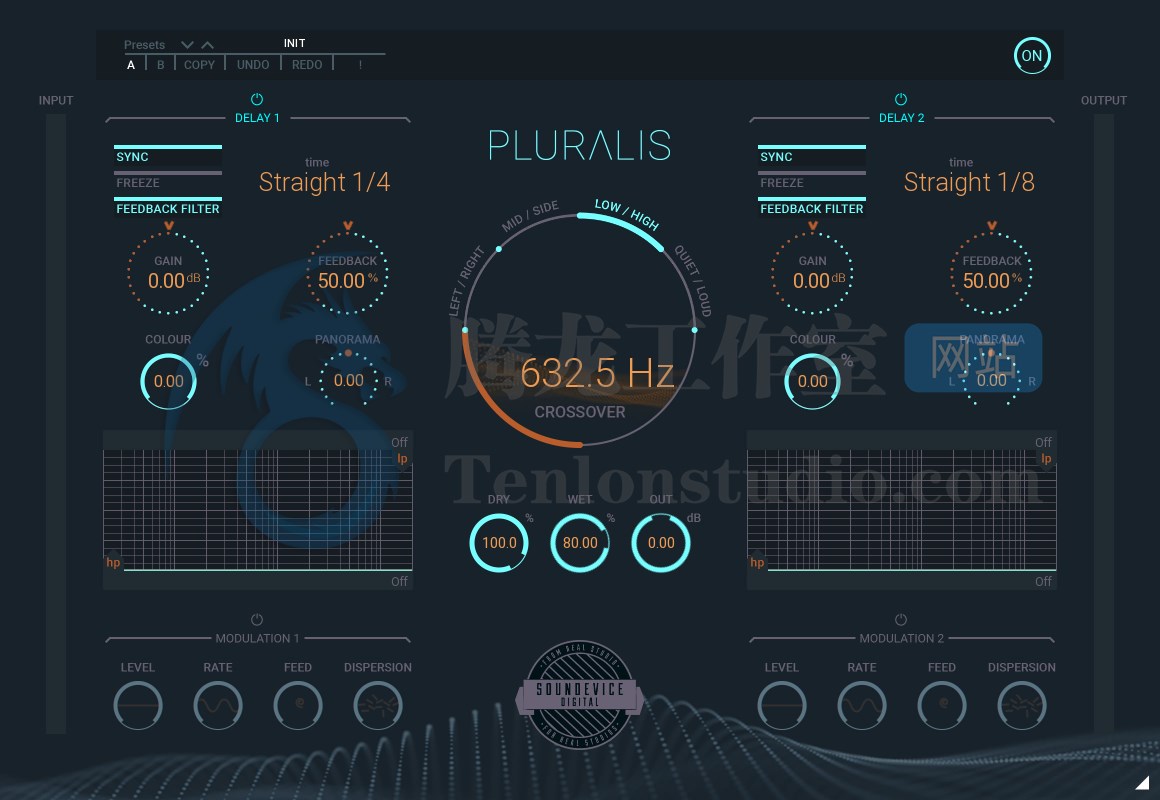Click the hp handle in Delay 1 filter
1160x800 pixels.
[112, 561]
